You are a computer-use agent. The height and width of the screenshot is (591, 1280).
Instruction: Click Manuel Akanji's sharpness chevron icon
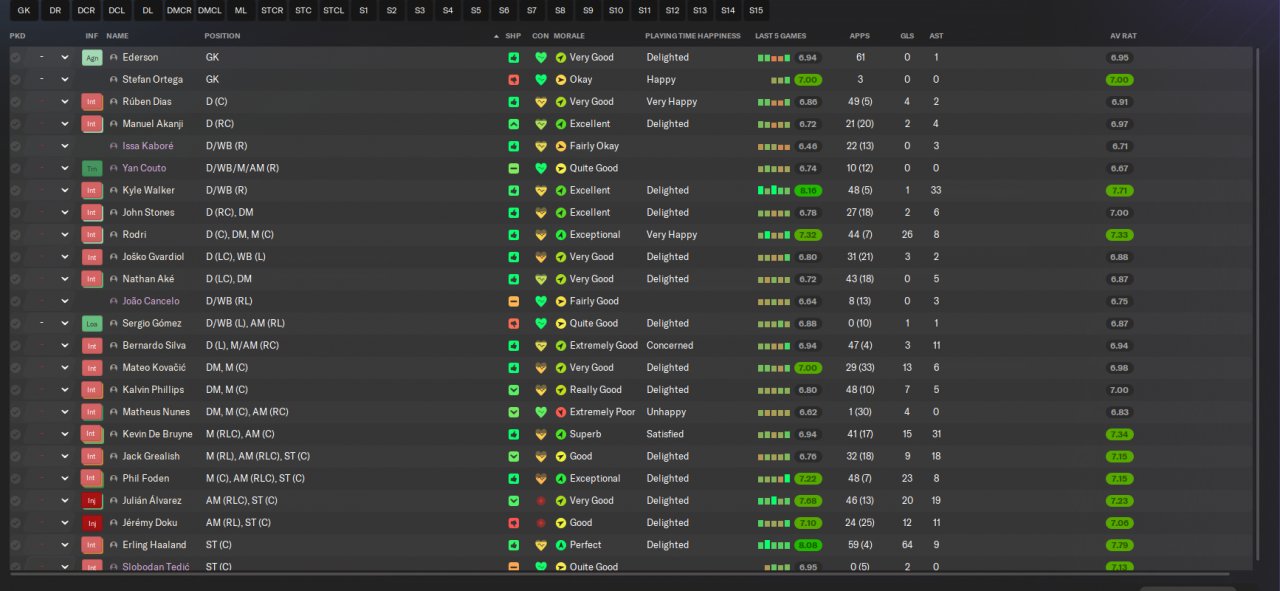pyautogui.click(x=514, y=124)
